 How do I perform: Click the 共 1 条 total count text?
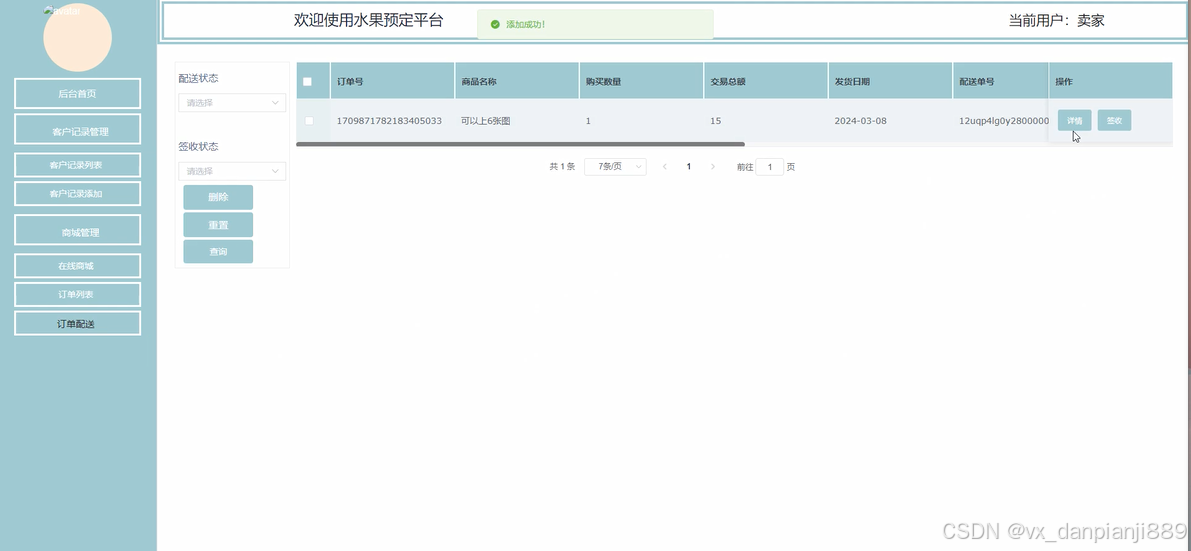(562, 166)
